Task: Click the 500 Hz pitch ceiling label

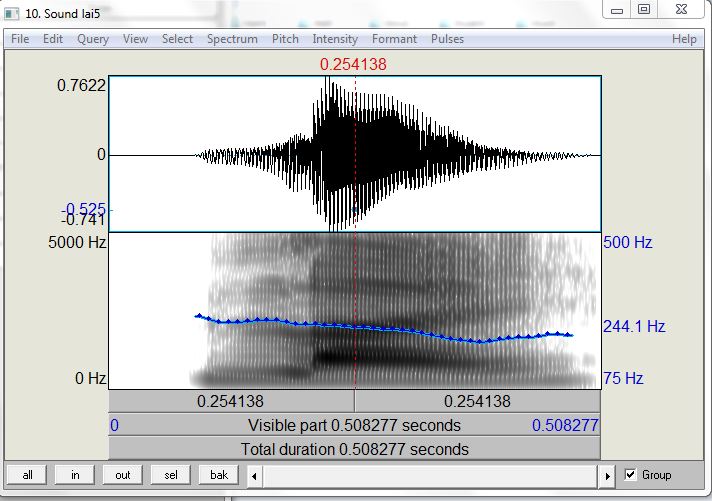Action: point(628,242)
